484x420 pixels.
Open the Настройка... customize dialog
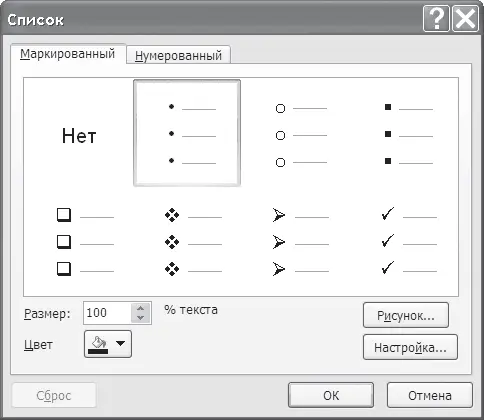coord(410,347)
